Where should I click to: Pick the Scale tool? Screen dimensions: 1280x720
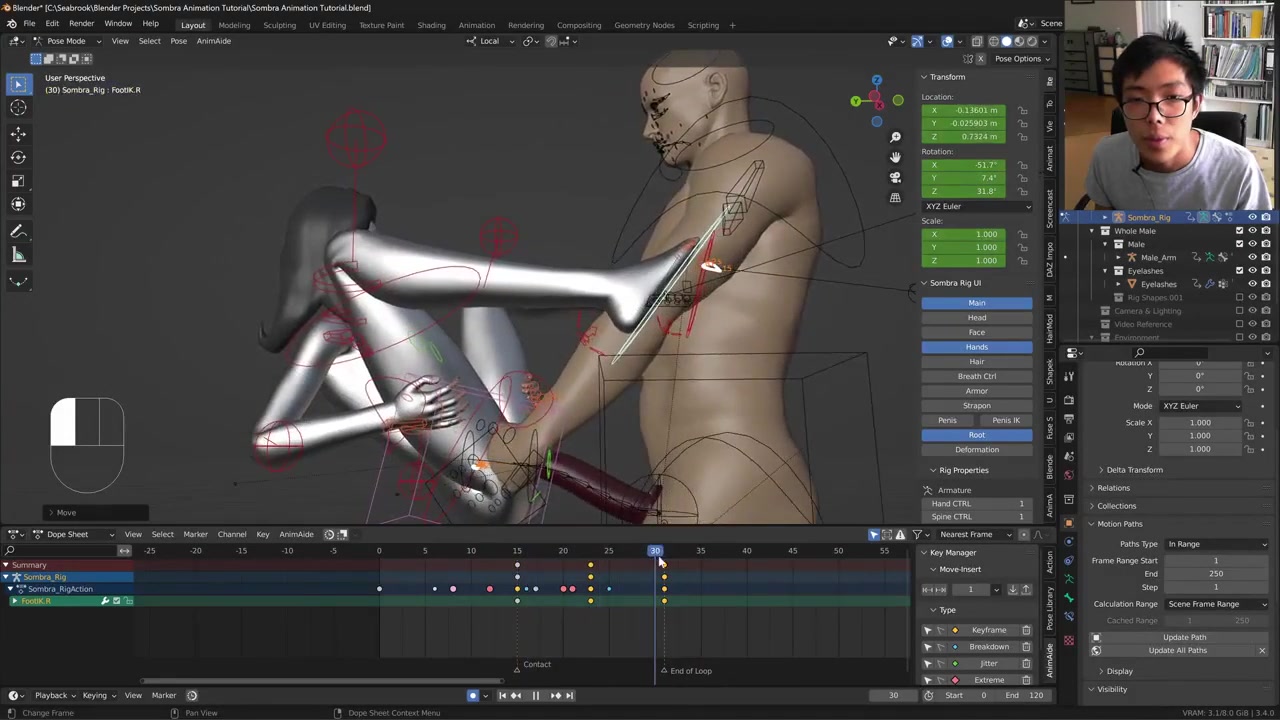point(18,181)
